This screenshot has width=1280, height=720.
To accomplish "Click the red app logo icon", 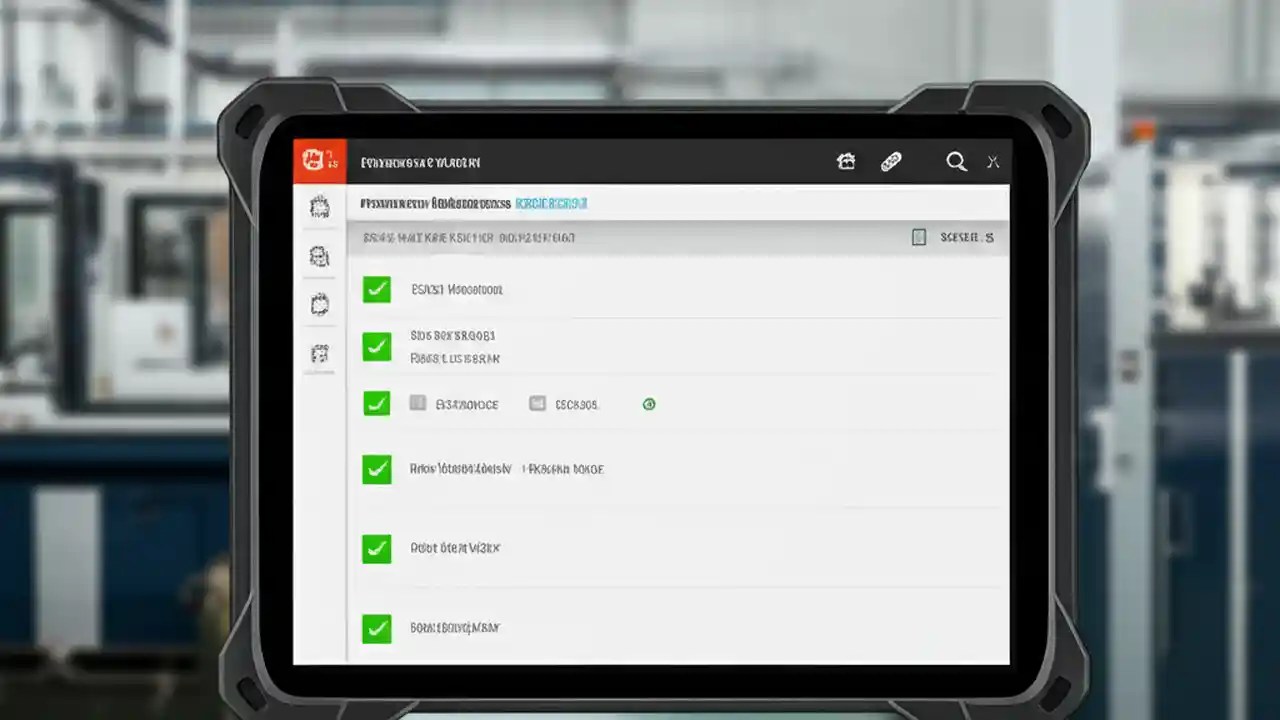I will [318, 159].
